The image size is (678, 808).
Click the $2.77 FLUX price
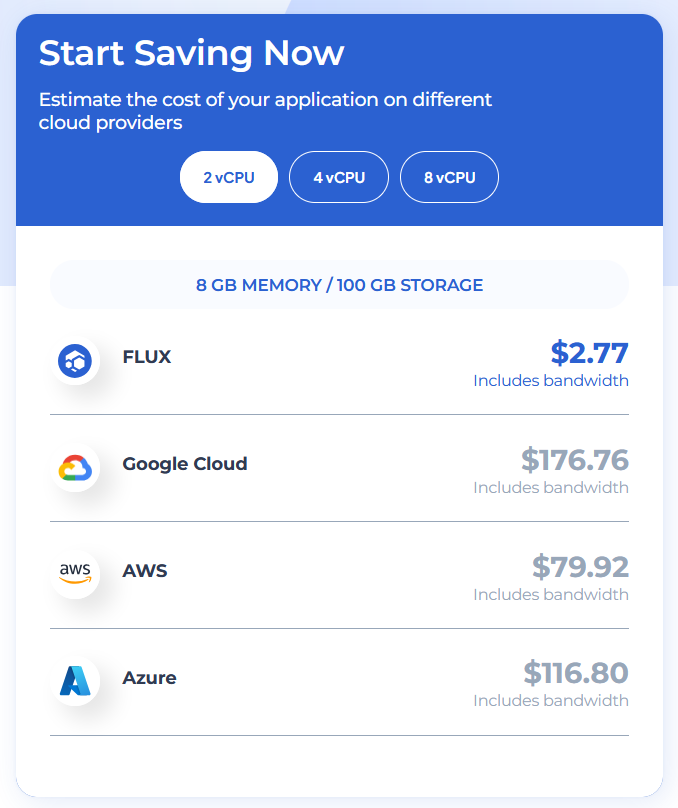click(589, 353)
